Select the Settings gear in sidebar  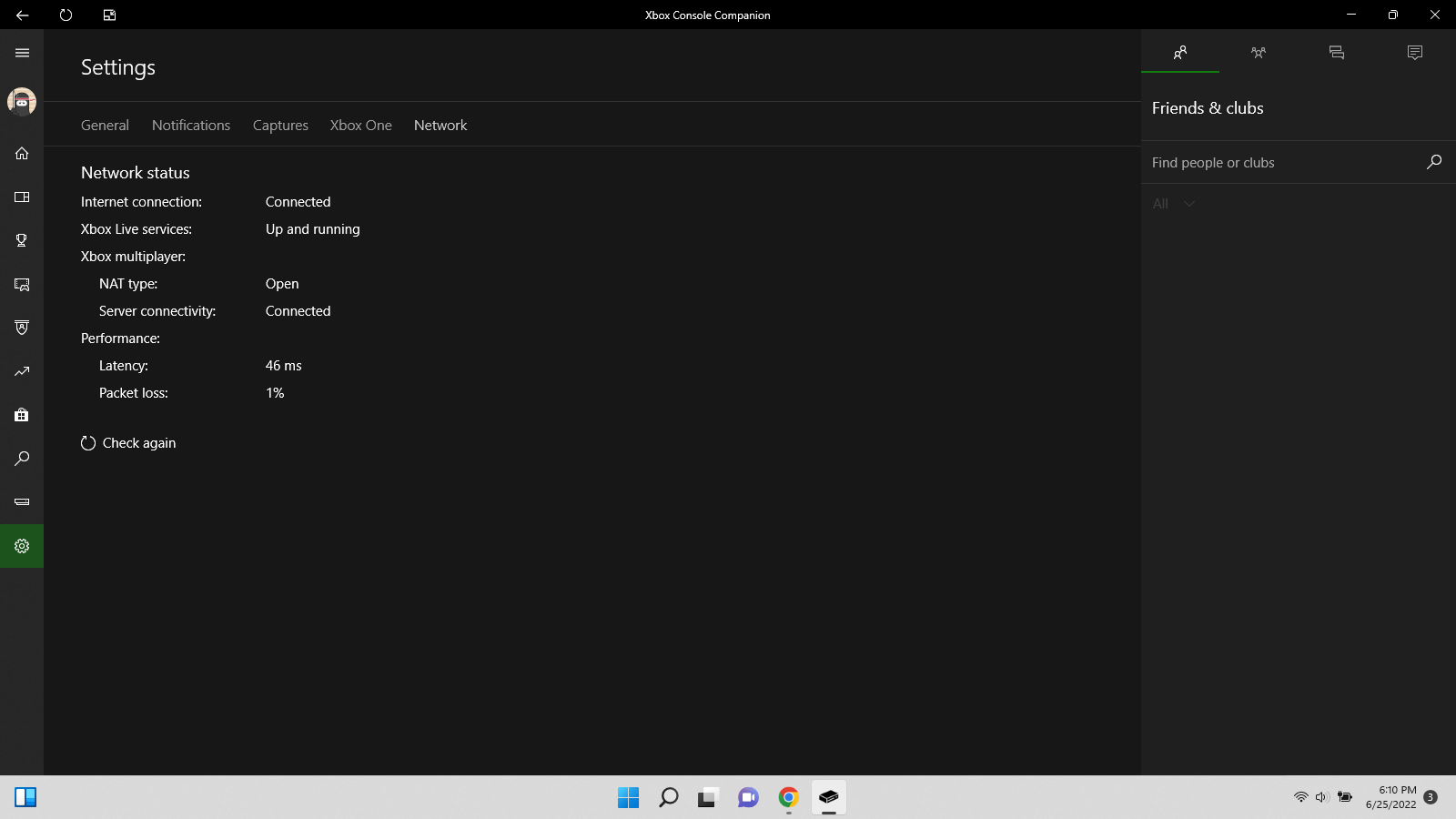point(22,546)
